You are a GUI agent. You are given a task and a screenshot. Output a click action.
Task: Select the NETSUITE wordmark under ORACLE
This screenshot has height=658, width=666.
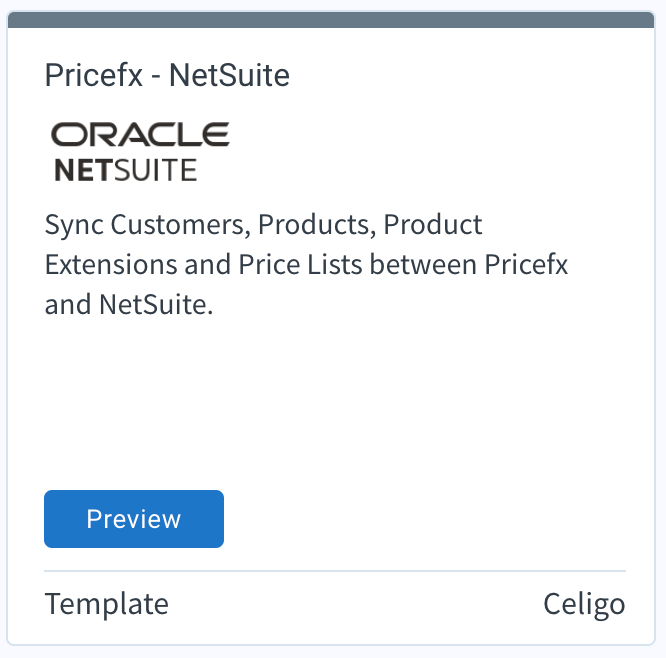[126, 170]
